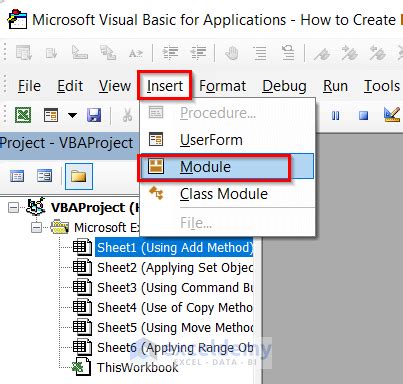Image resolution: width=403 pixels, height=384 pixels.
Task: Open the Edit menu
Action: coord(70,86)
